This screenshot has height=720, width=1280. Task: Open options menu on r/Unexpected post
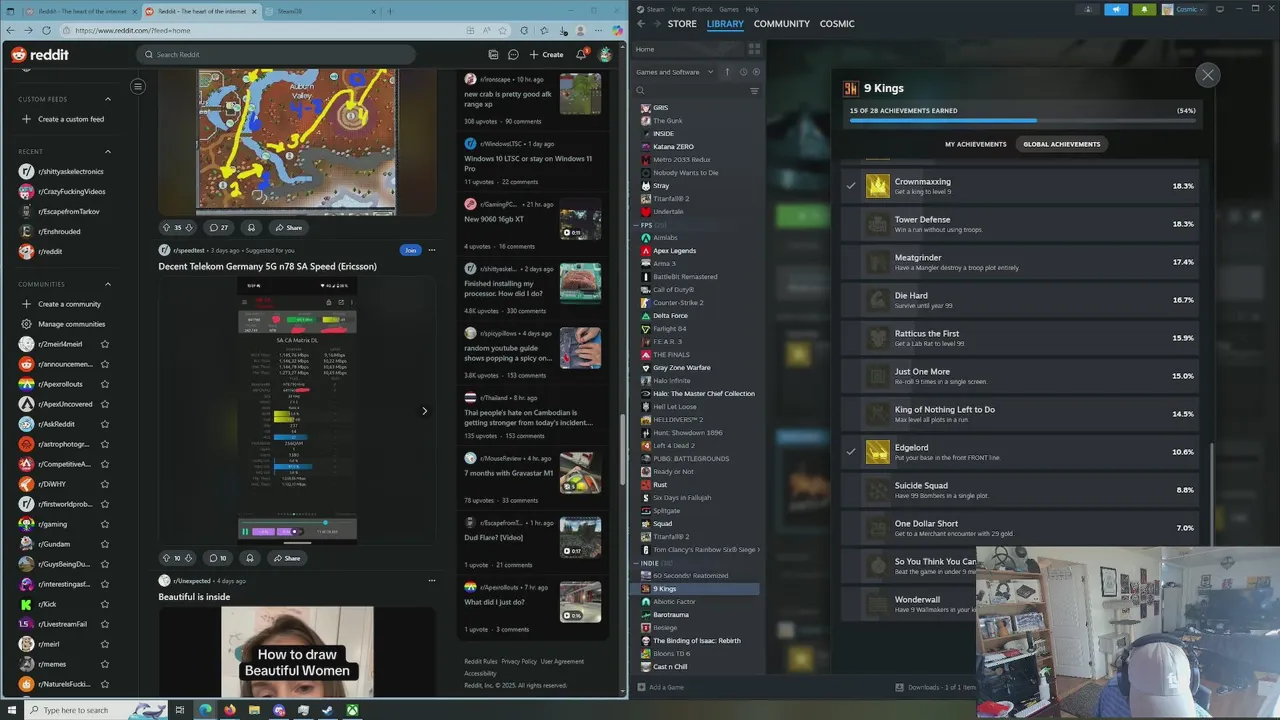pos(432,580)
